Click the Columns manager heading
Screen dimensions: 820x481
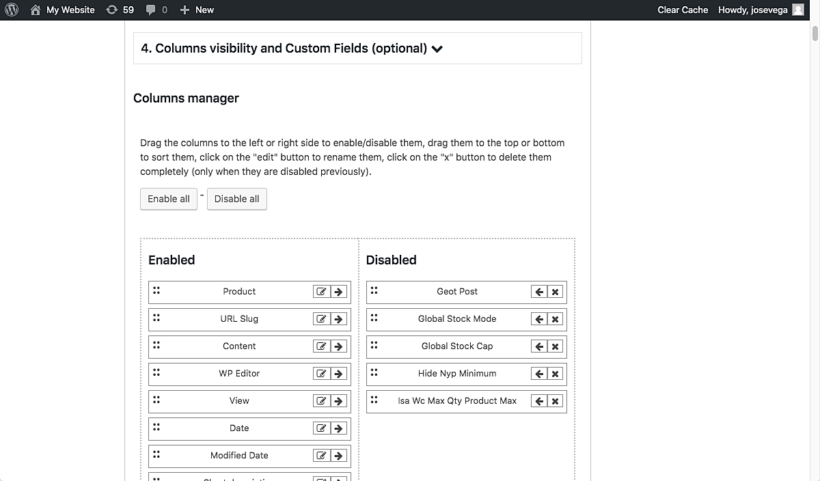pyautogui.click(x=186, y=98)
